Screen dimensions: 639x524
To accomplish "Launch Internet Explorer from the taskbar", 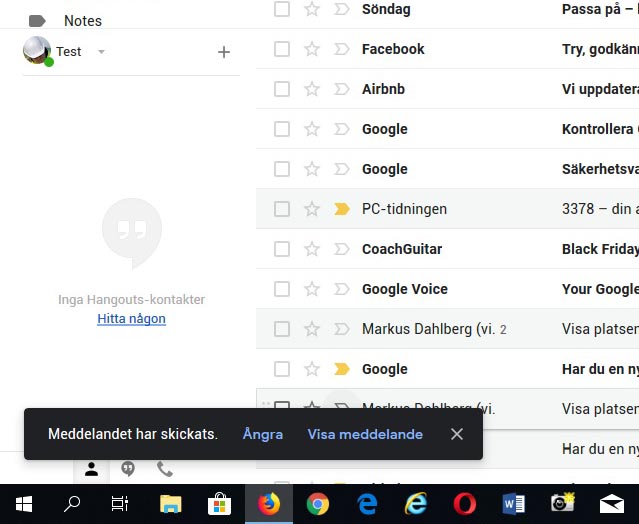I will pos(416,504).
